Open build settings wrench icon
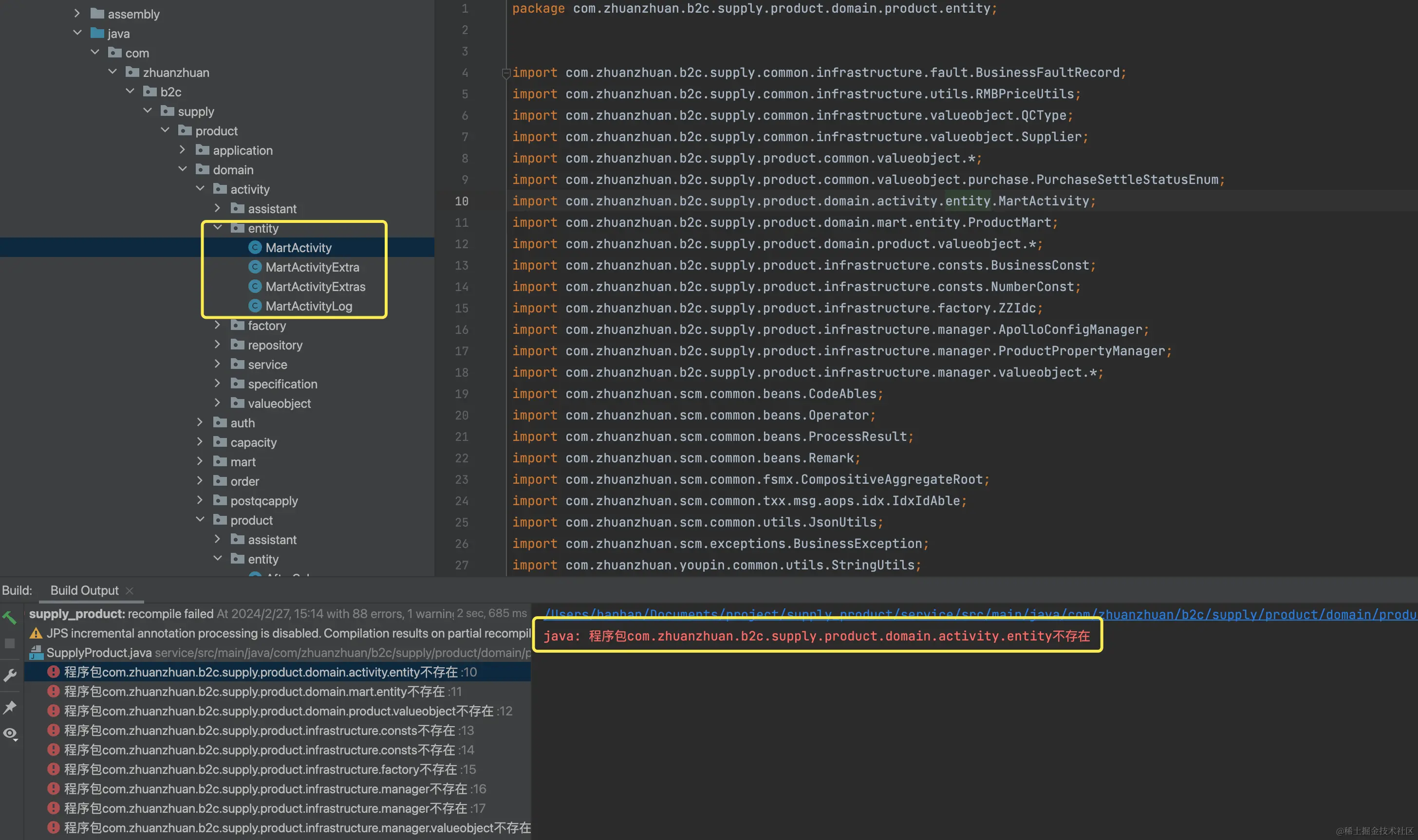 pos(10,675)
